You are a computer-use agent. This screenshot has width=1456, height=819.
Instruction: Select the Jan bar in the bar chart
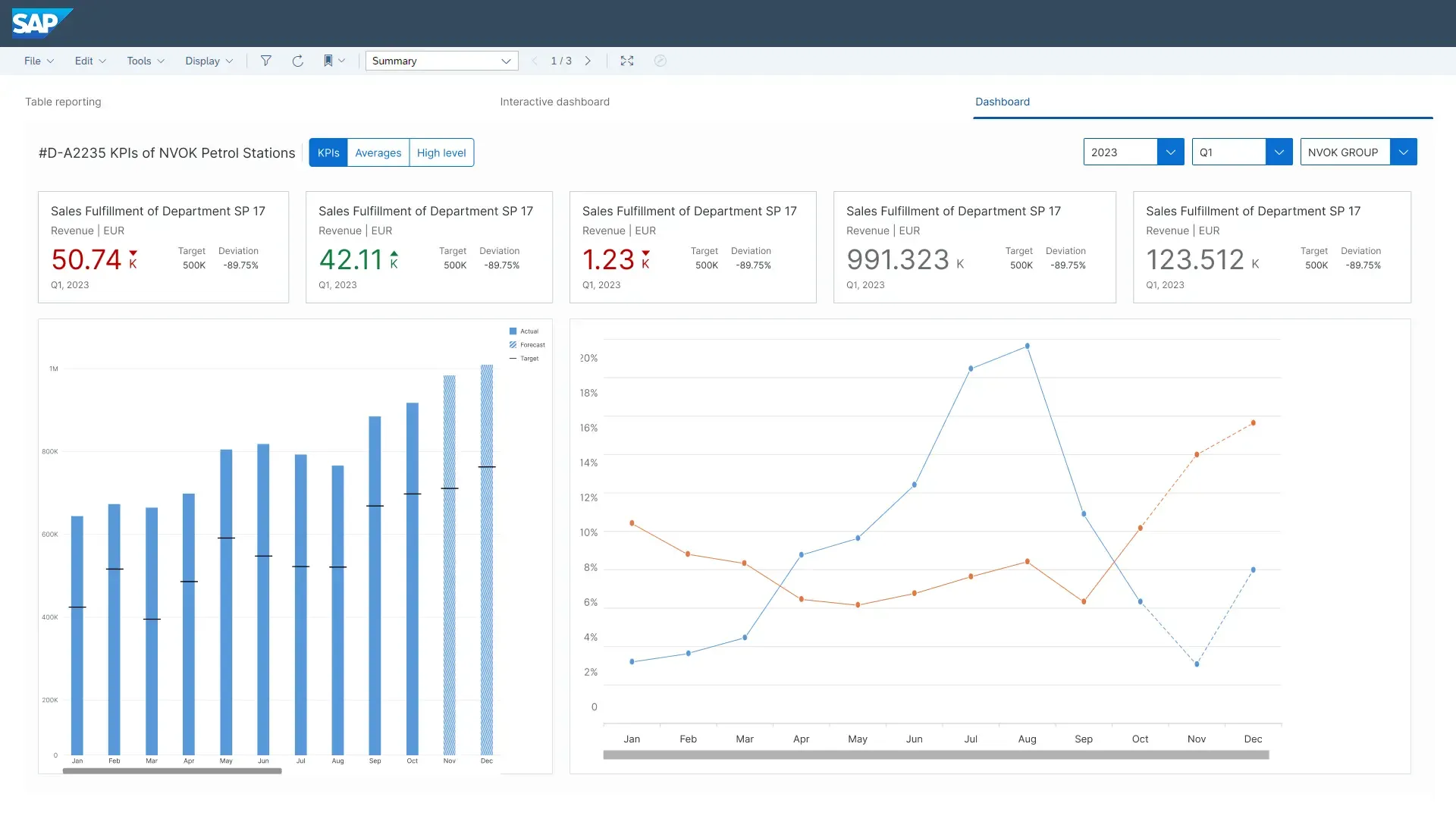(x=77, y=635)
